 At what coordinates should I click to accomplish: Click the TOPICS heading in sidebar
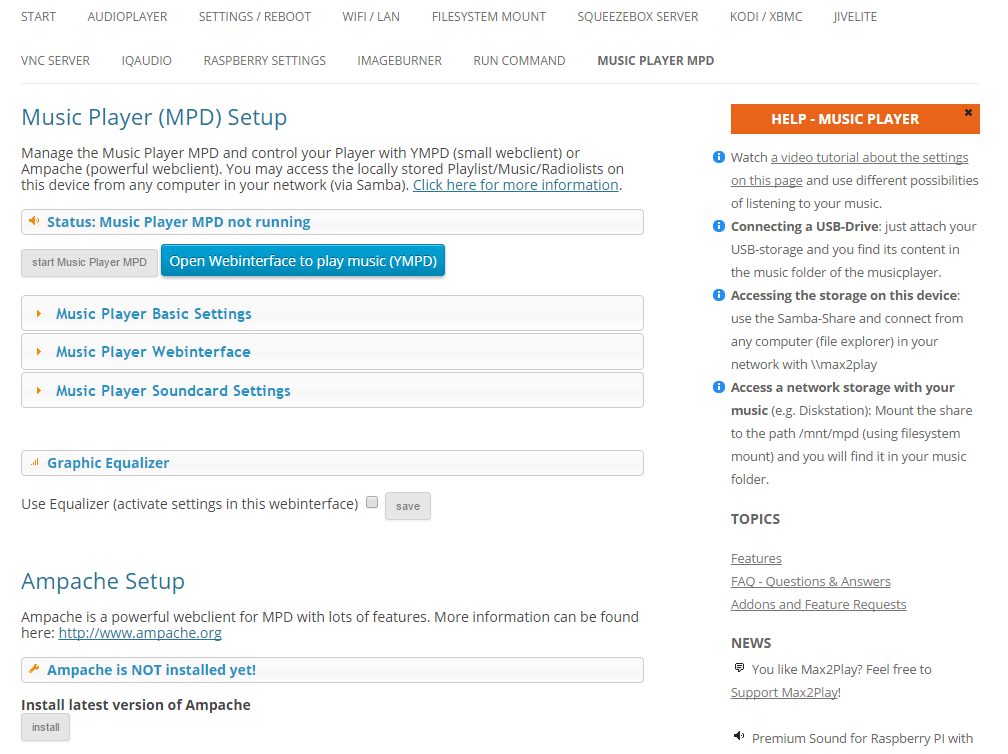(x=755, y=519)
